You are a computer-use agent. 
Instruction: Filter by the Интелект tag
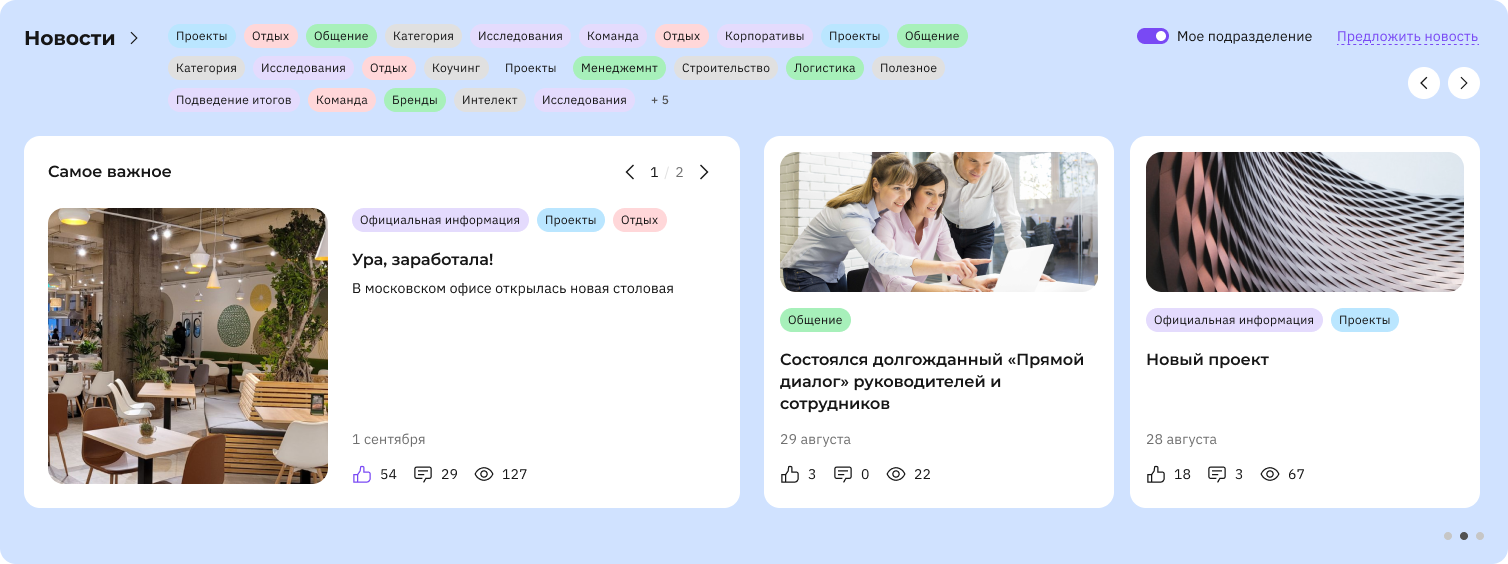tap(490, 100)
